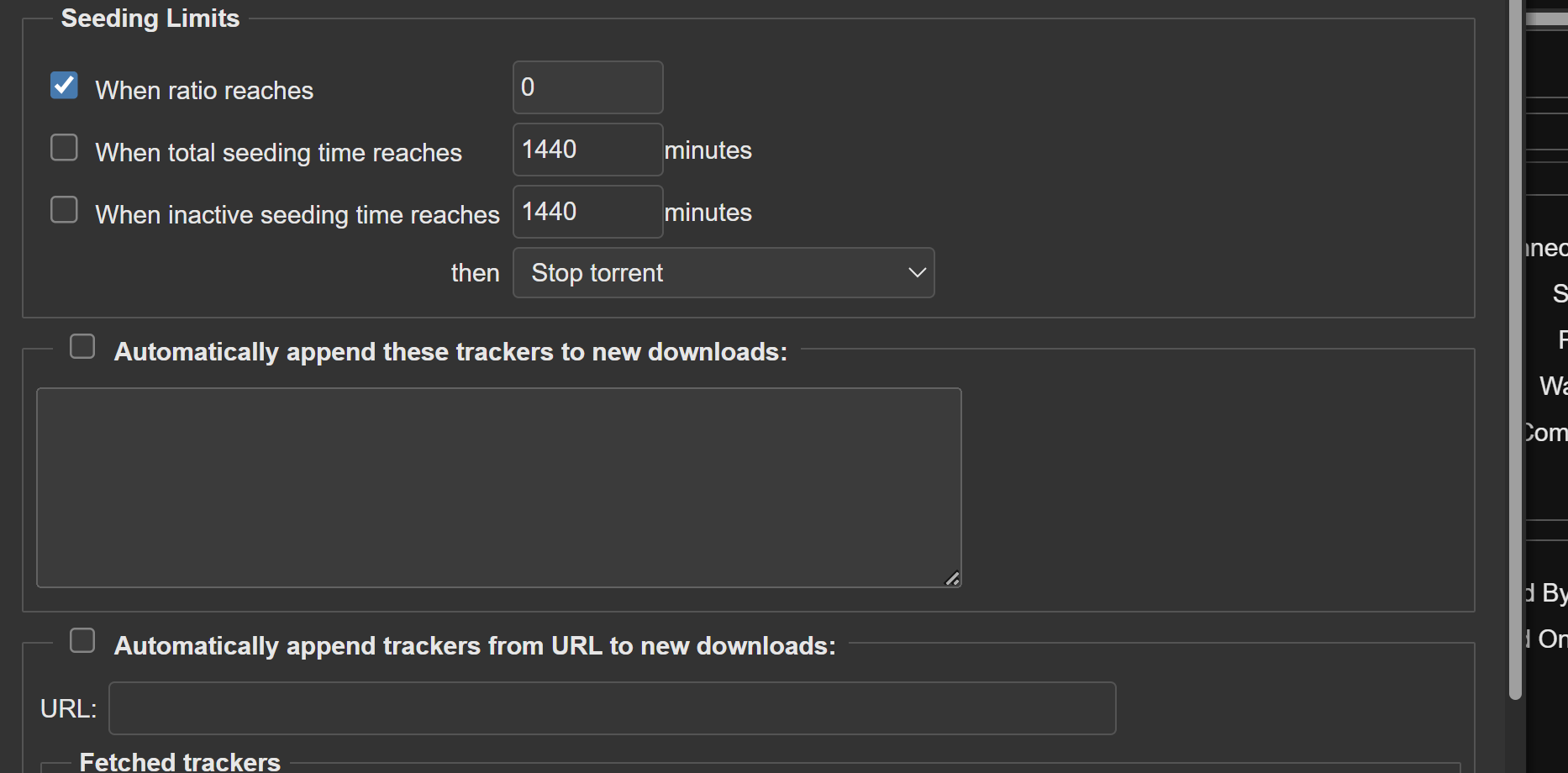Screen dimensions: 1568x773
Task: Click 'When total seeding time reaches' label
Action: [278, 153]
